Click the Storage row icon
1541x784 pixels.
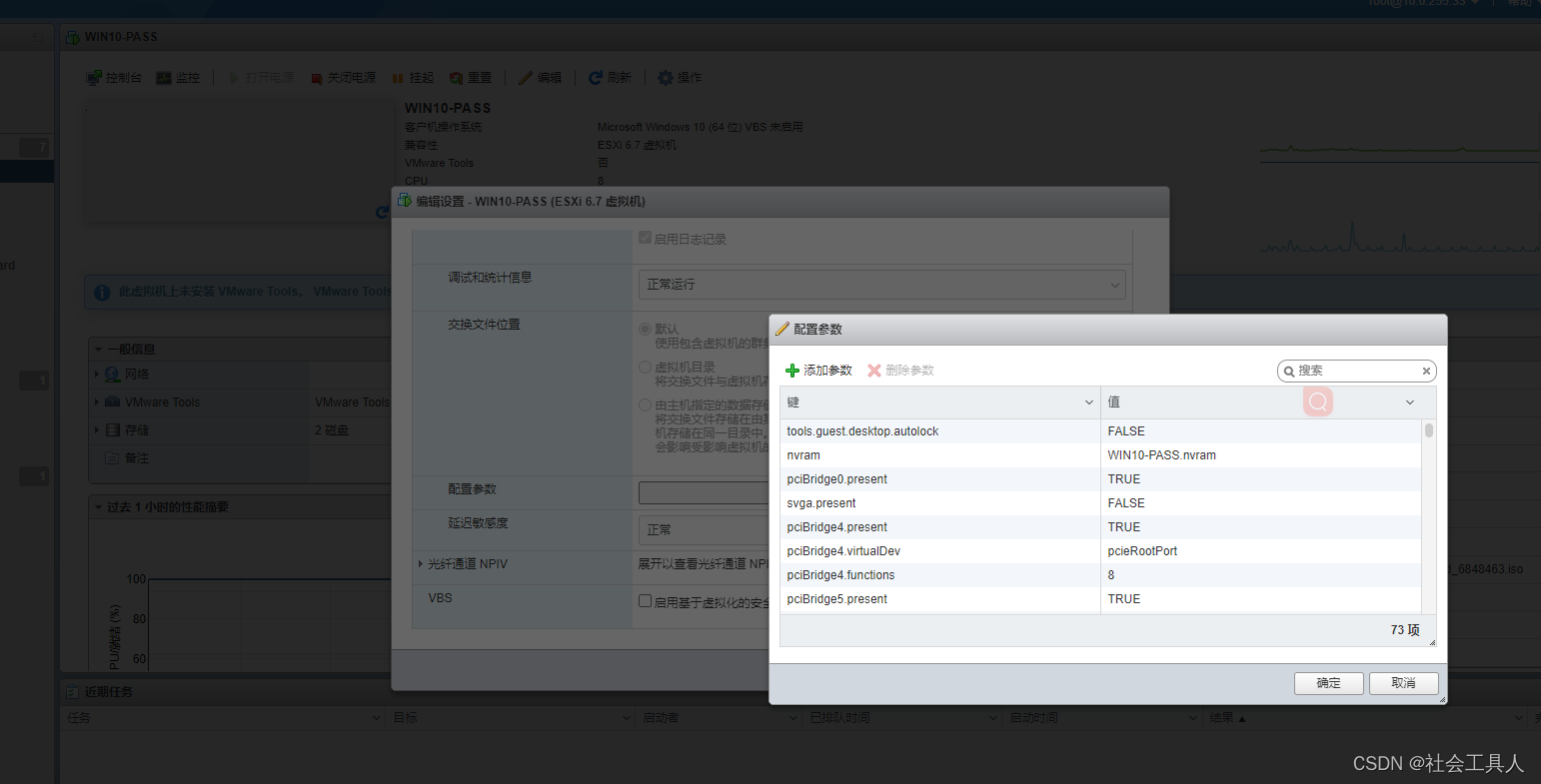113,430
